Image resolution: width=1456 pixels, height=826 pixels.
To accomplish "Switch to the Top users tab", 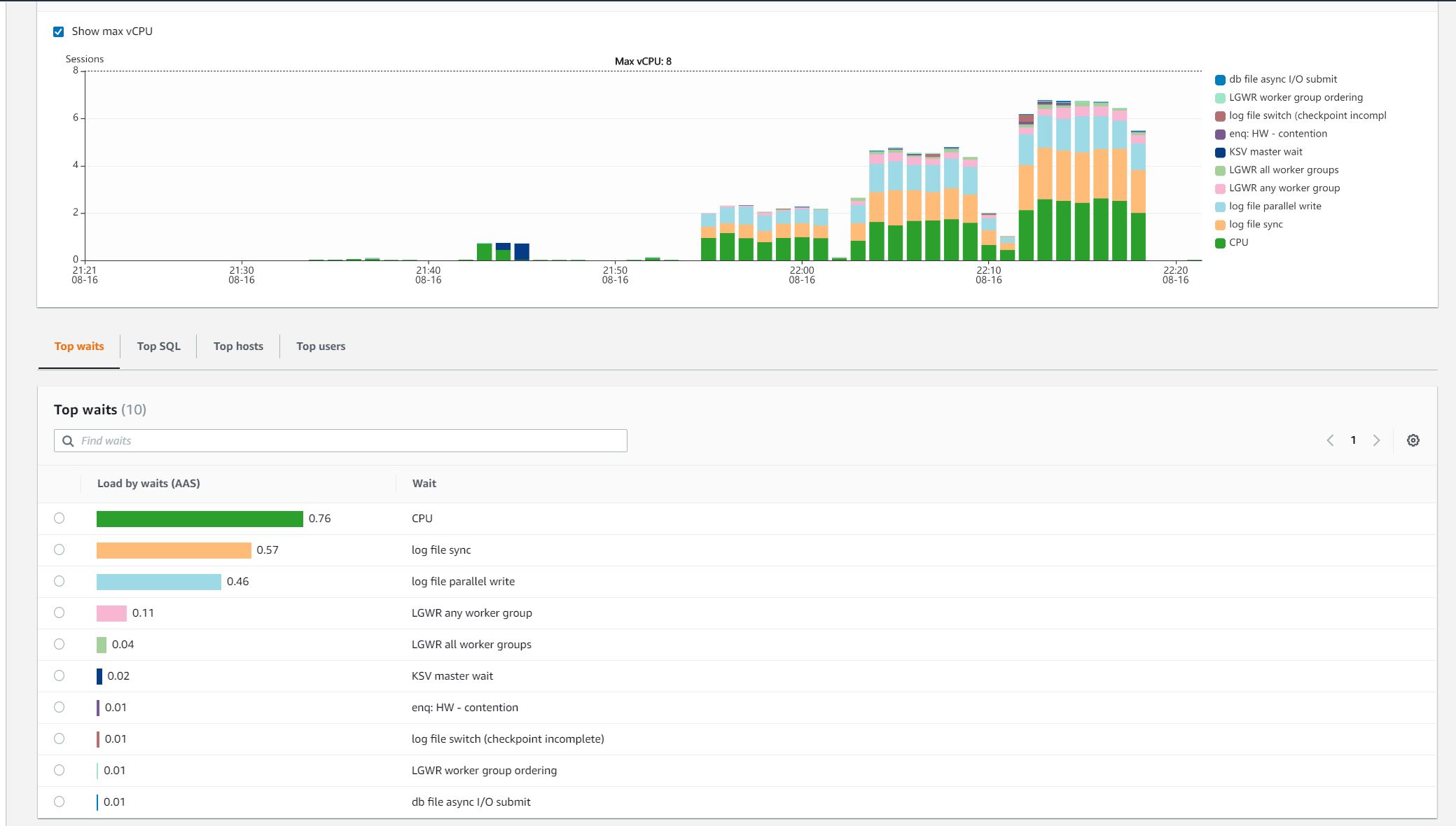I will (321, 346).
